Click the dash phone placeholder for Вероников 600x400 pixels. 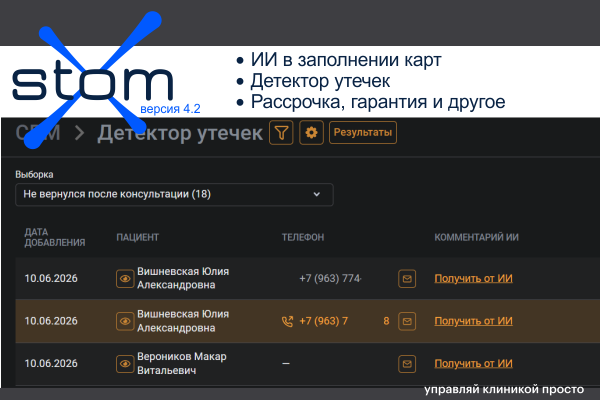coord(286,364)
